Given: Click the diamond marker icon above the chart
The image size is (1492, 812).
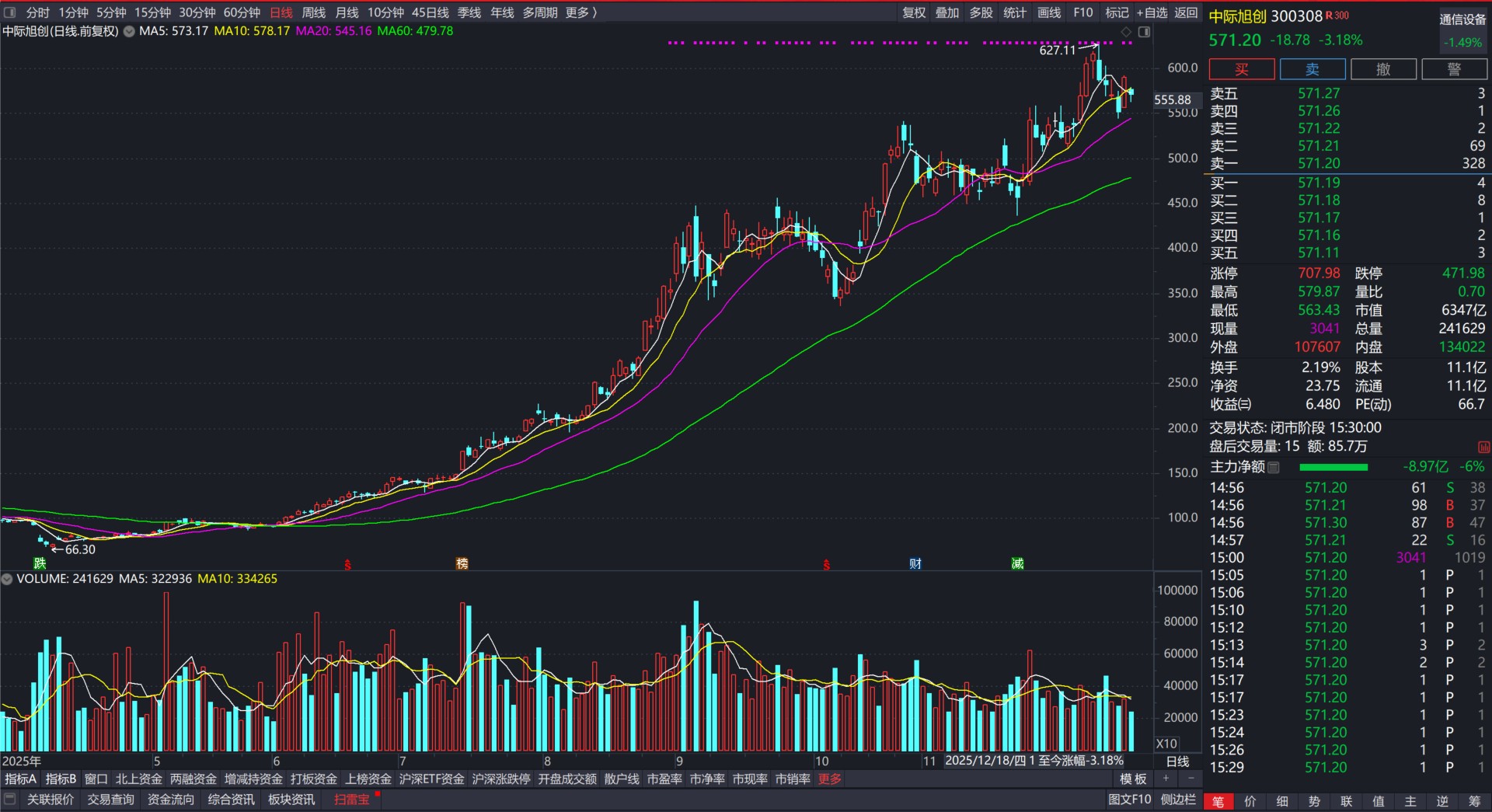Looking at the screenshot, I should point(1126,32).
